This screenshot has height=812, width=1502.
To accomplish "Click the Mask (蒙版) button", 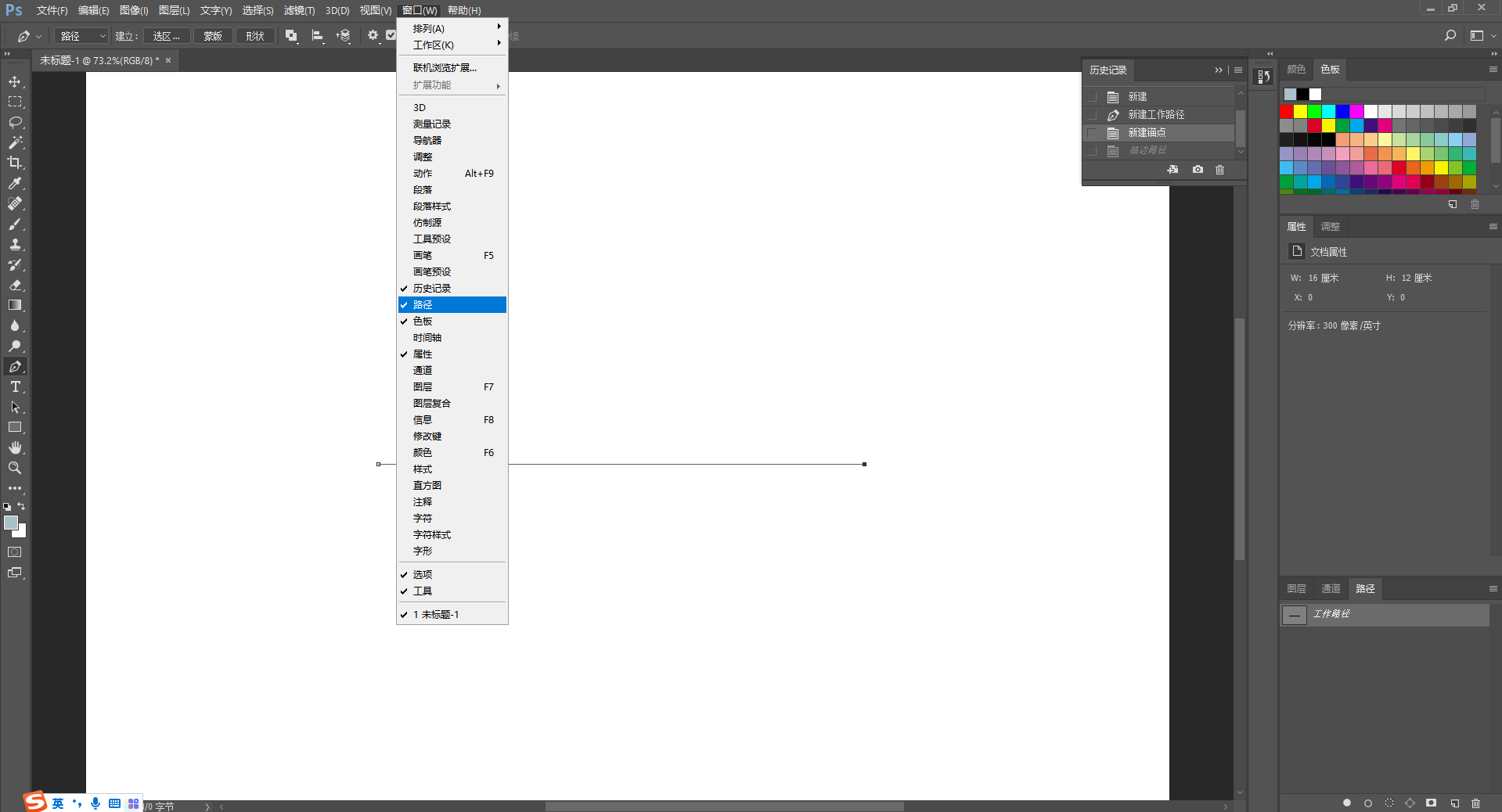I will [x=213, y=36].
